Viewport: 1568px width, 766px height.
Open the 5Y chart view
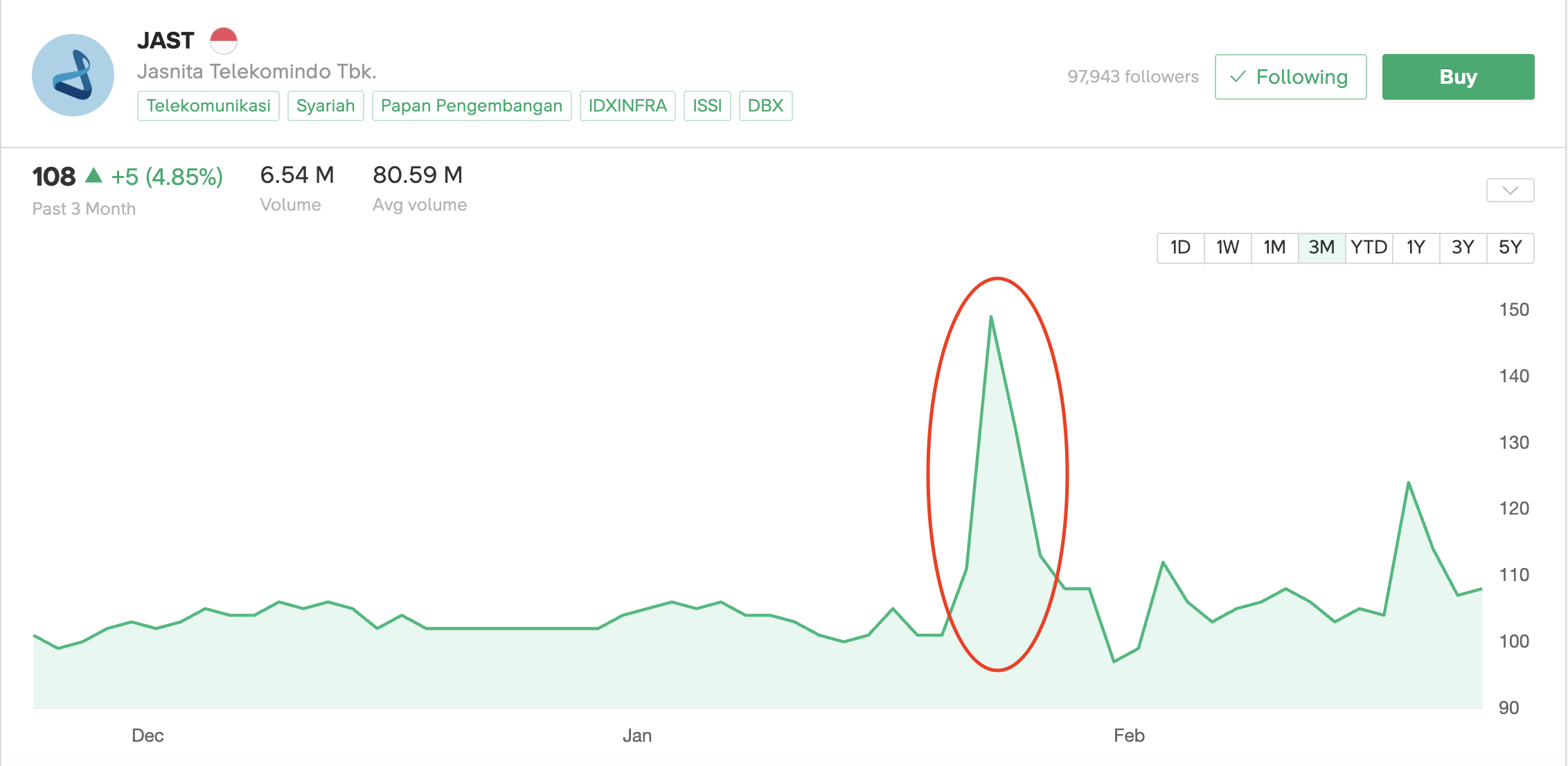point(1510,248)
